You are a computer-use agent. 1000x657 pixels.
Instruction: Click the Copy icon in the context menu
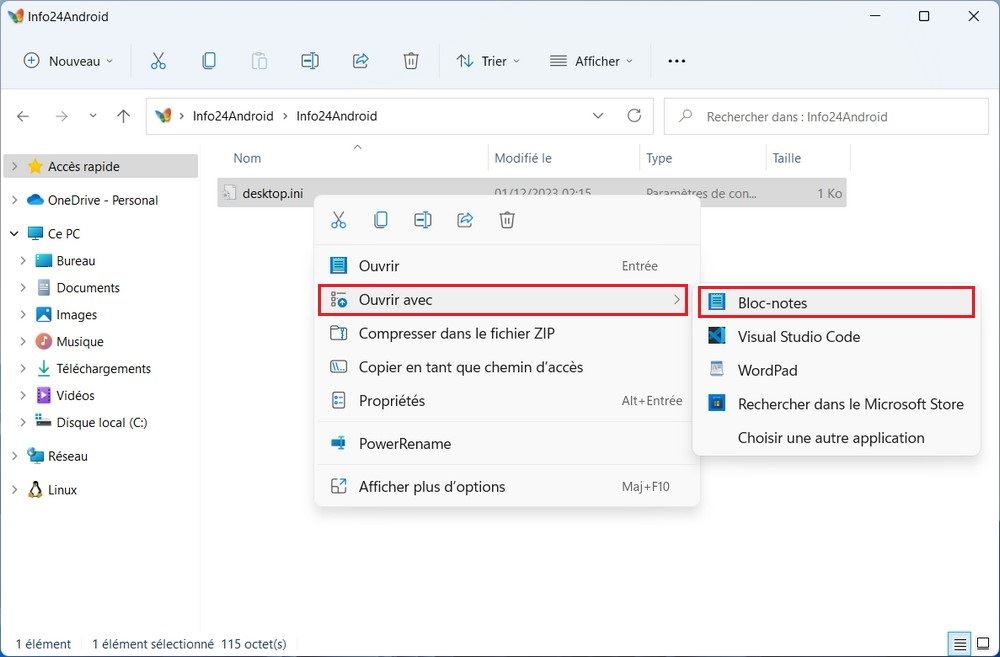(381, 220)
